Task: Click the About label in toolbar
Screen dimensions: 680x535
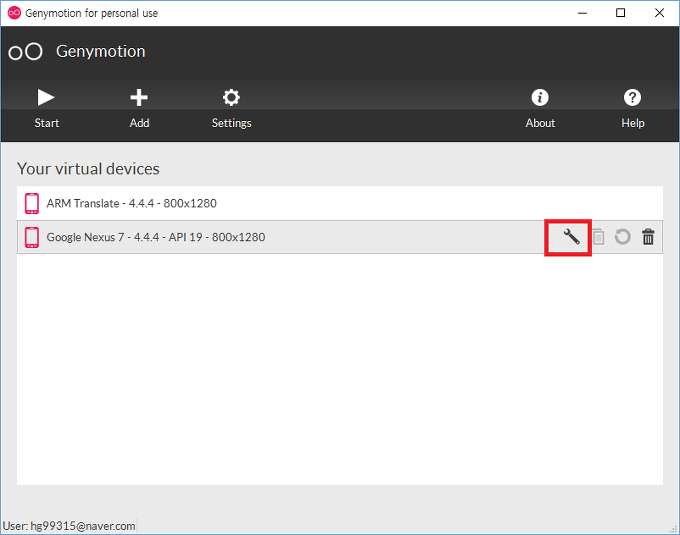Action: tap(540, 123)
